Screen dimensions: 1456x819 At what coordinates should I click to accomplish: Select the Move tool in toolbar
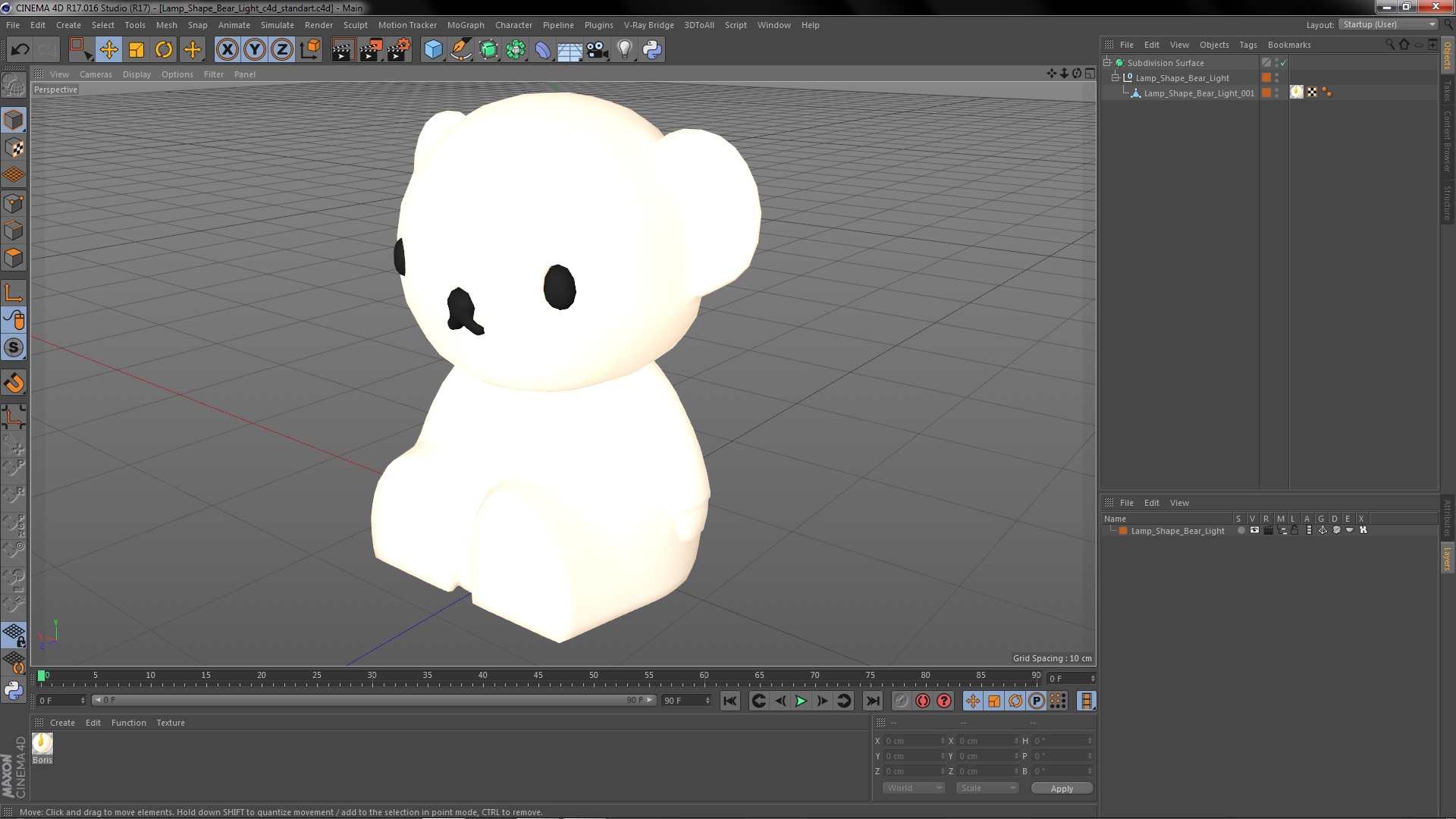[108, 50]
